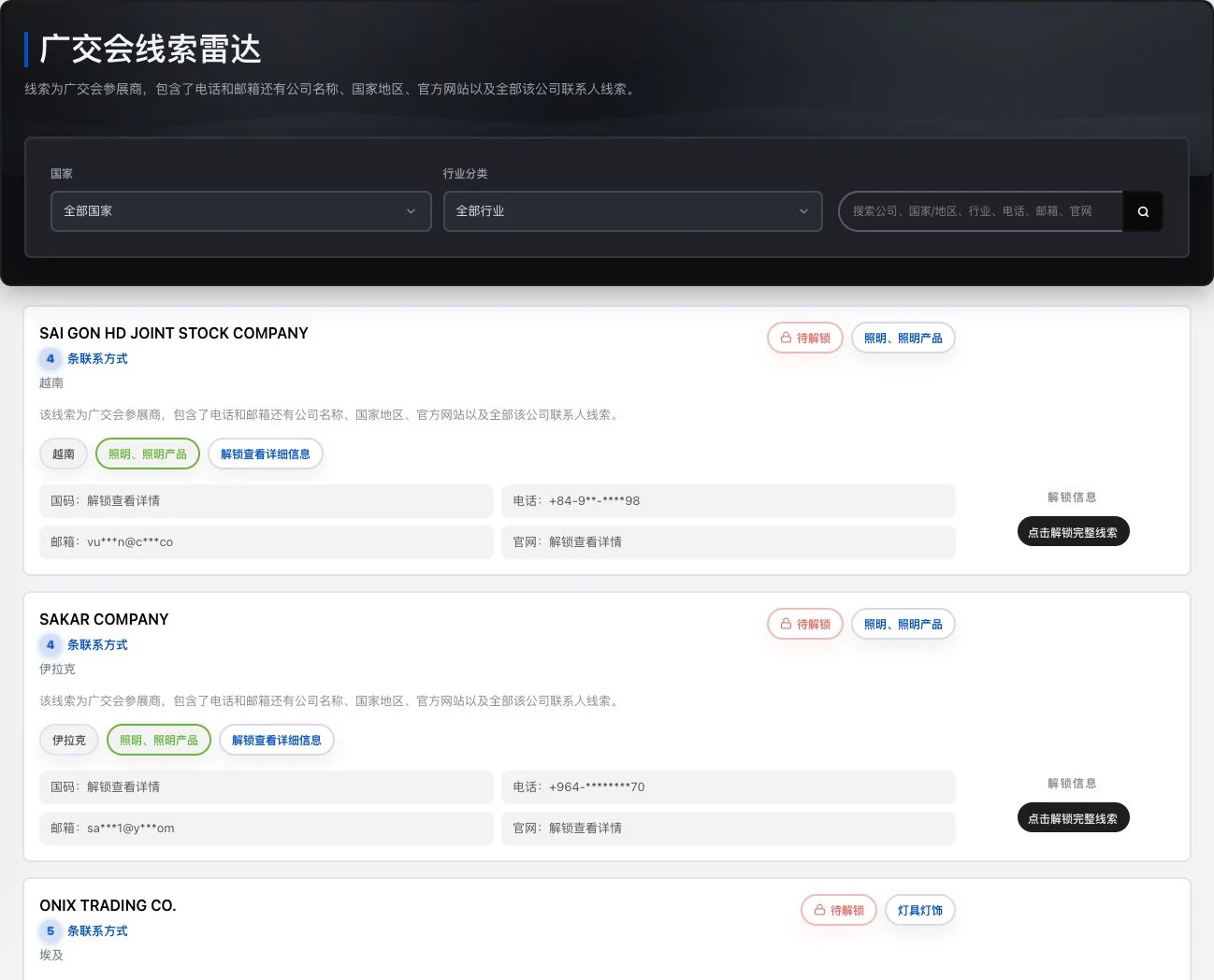Click green 照明、照明产品 chip next to 伊拉克
Viewport: 1214px width, 980px height.
tap(159, 741)
